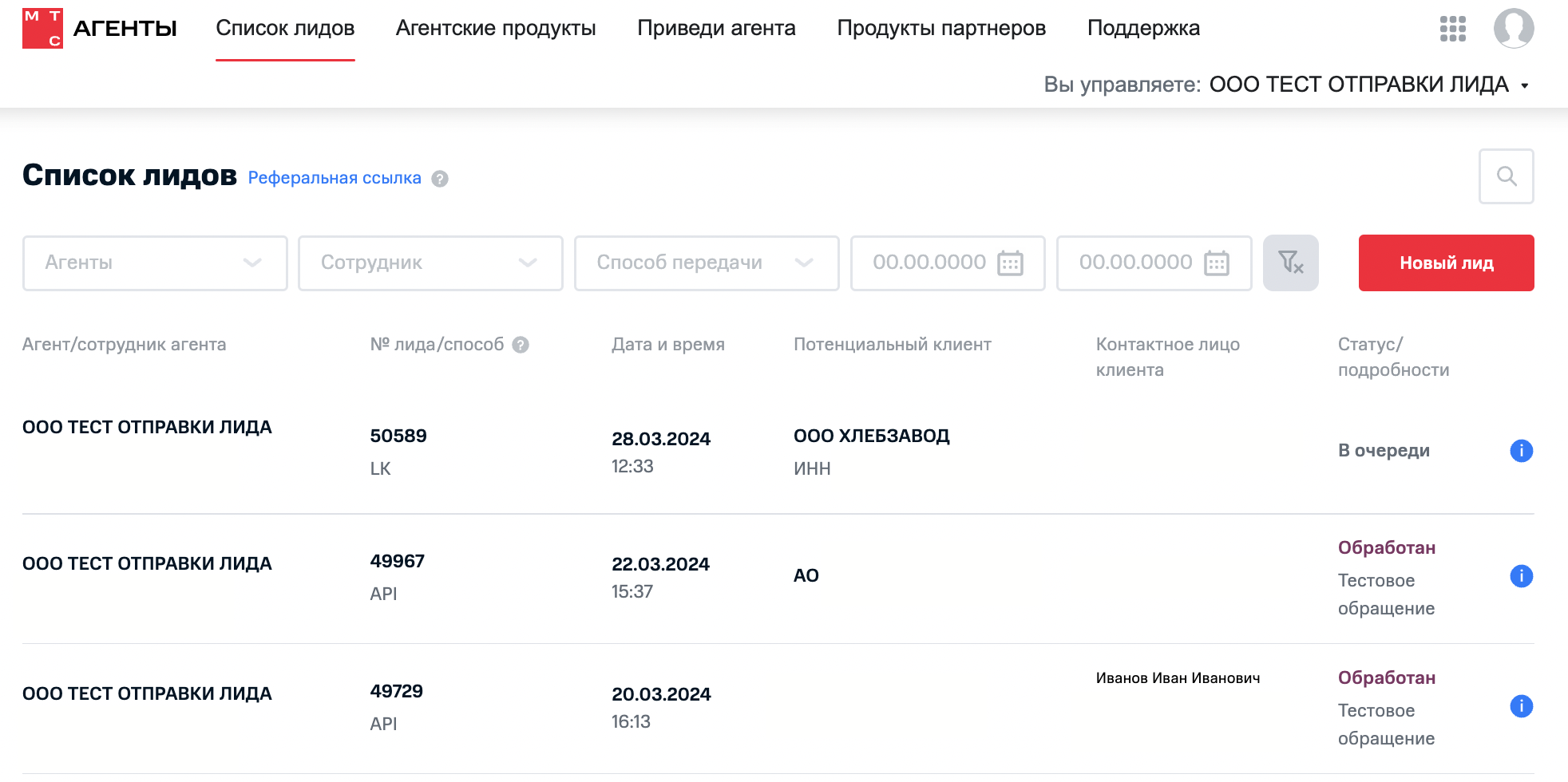Click the search magnifier icon

point(1507,176)
